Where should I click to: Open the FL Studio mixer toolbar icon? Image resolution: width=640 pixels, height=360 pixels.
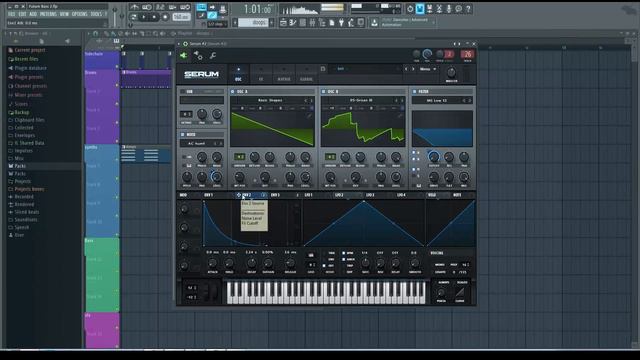[313, 23]
